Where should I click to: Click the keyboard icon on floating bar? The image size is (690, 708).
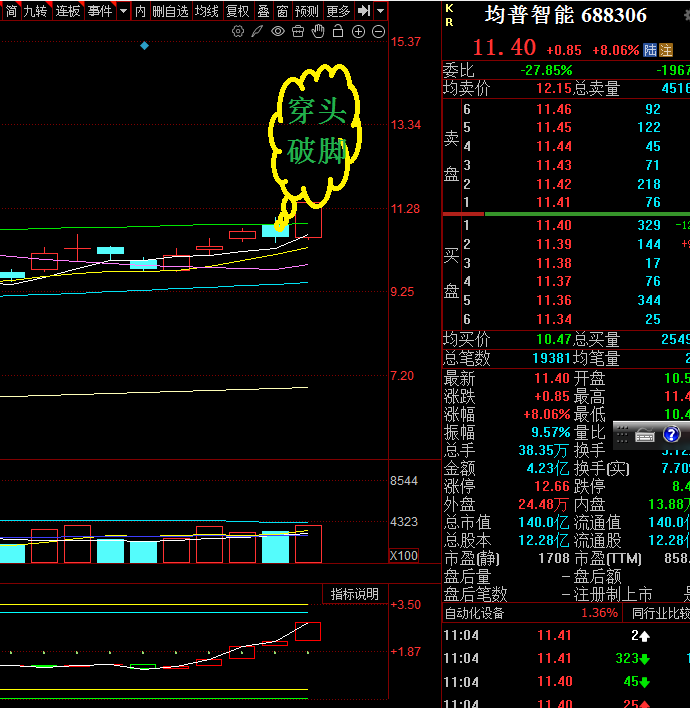(x=644, y=435)
